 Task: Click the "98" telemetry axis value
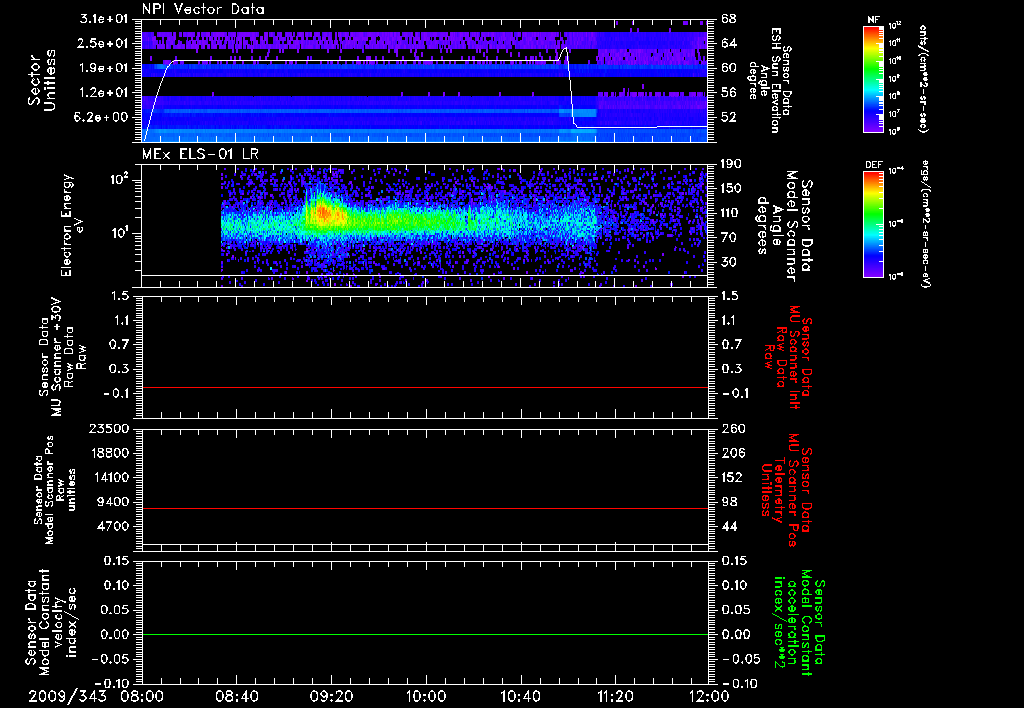point(729,502)
